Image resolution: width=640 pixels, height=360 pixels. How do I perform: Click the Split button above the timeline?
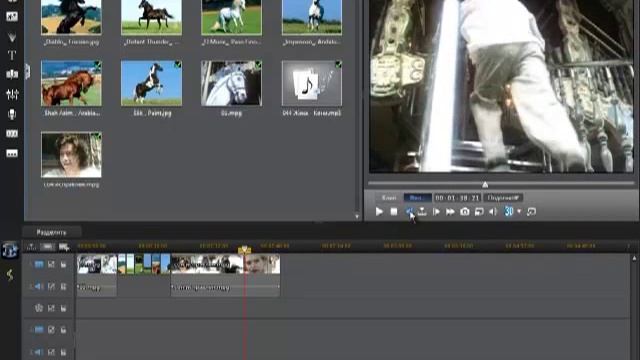(51, 232)
